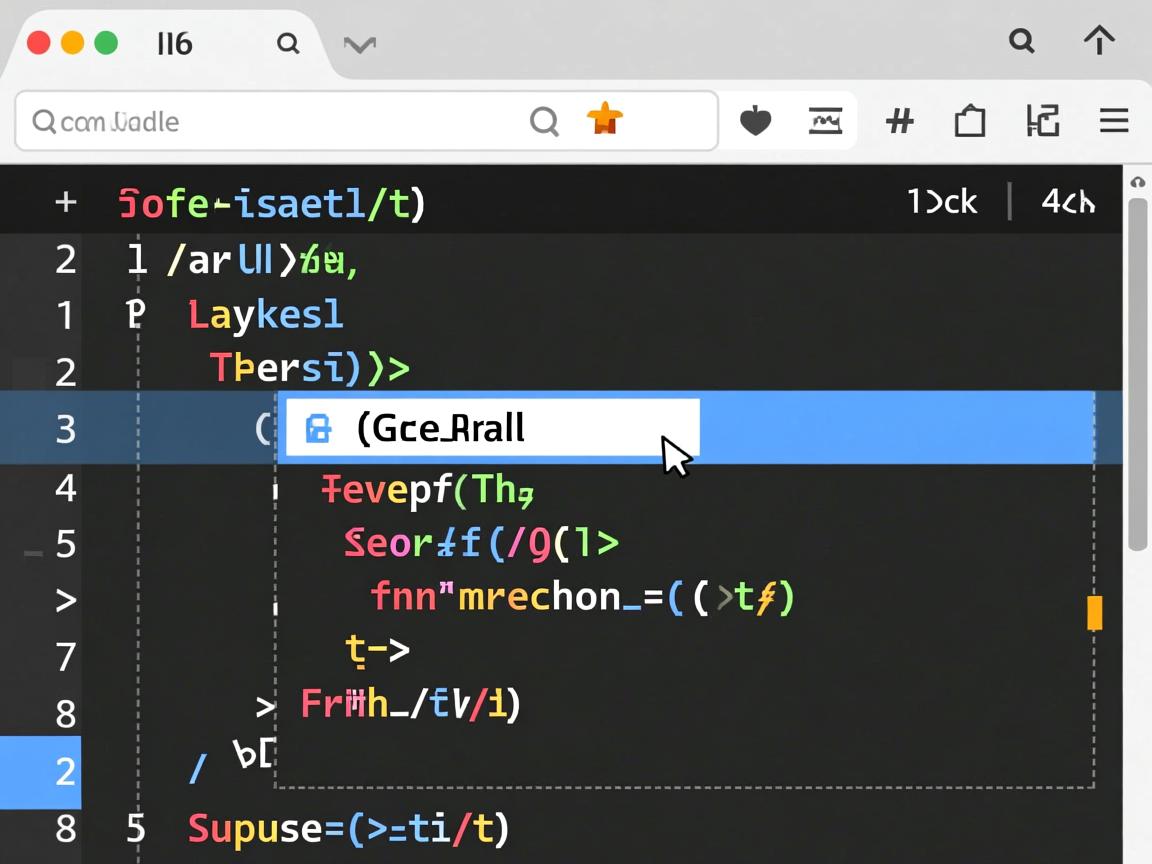Image resolution: width=1152 pixels, height=864 pixels.
Task: Click the vertical scrollbar thumb
Action: (1137, 372)
